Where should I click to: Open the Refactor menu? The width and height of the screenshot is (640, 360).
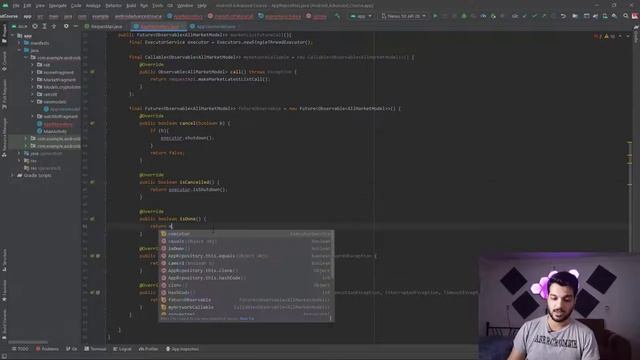click(x=113, y=6)
